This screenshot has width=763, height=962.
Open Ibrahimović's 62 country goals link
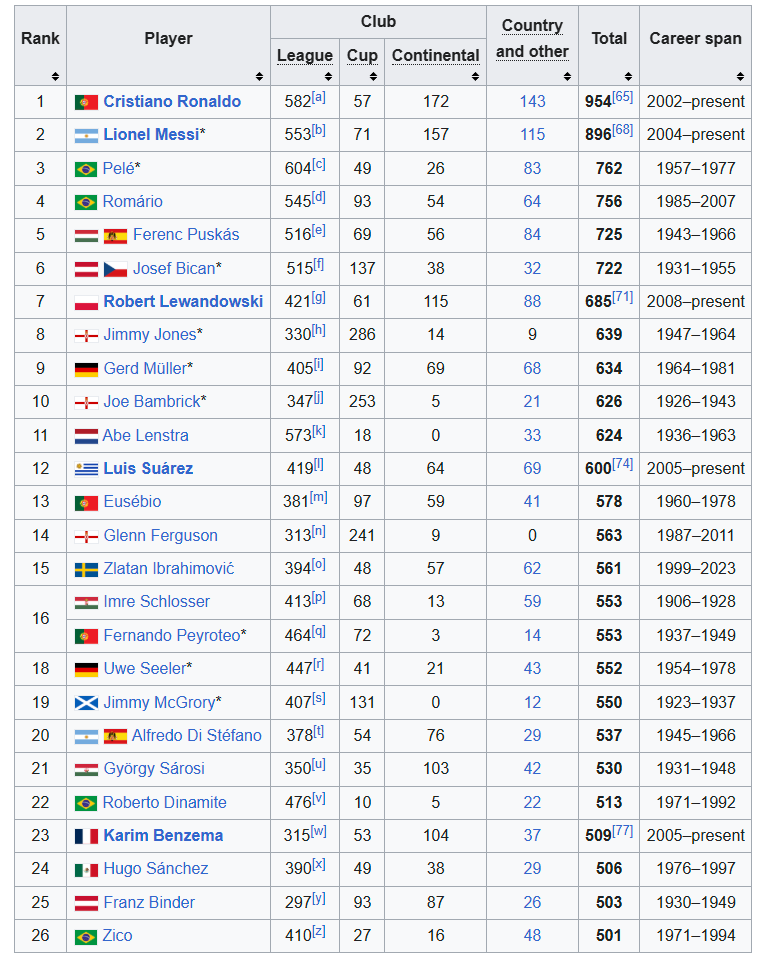(x=532, y=569)
